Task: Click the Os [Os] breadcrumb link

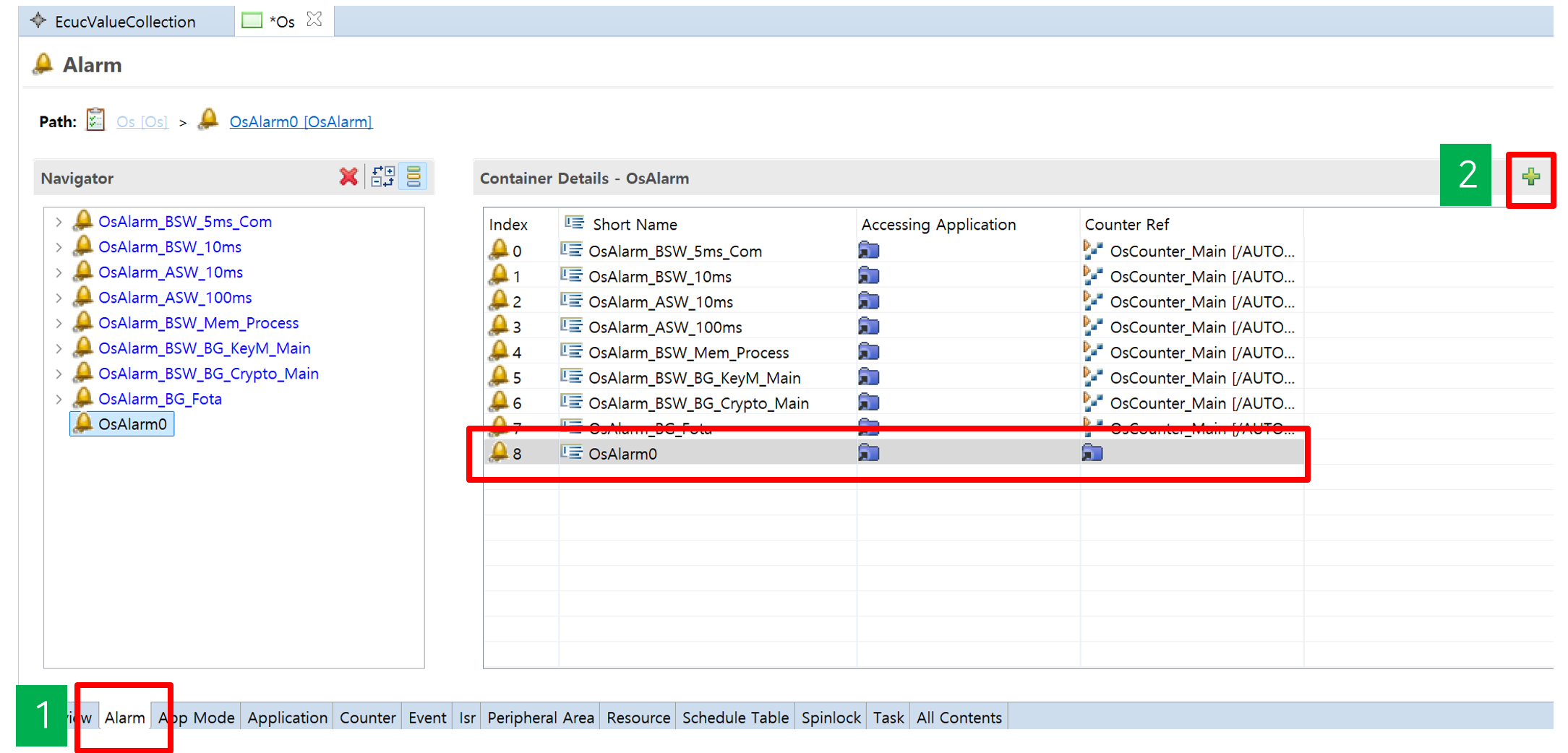Action: [x=142, y=121]
